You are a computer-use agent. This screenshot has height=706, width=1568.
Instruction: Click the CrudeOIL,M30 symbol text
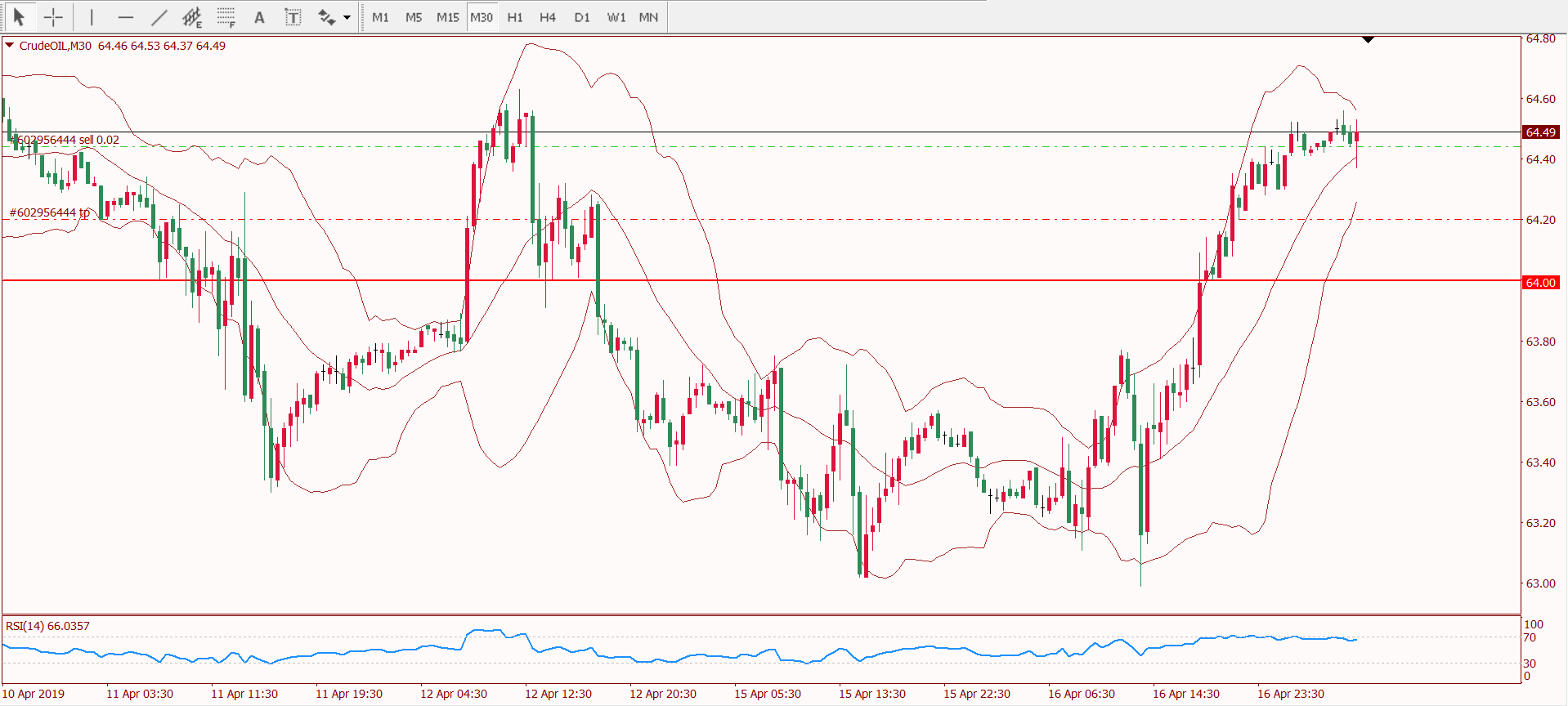[x=55, y=46]
